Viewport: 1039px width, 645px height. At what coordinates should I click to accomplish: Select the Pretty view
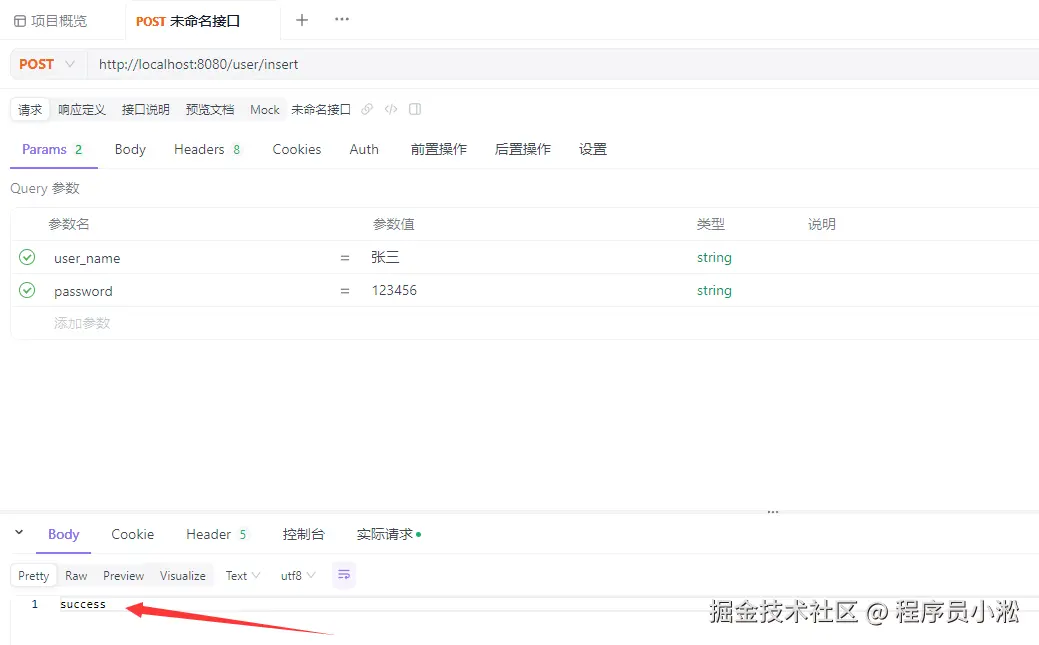[34, 575]
